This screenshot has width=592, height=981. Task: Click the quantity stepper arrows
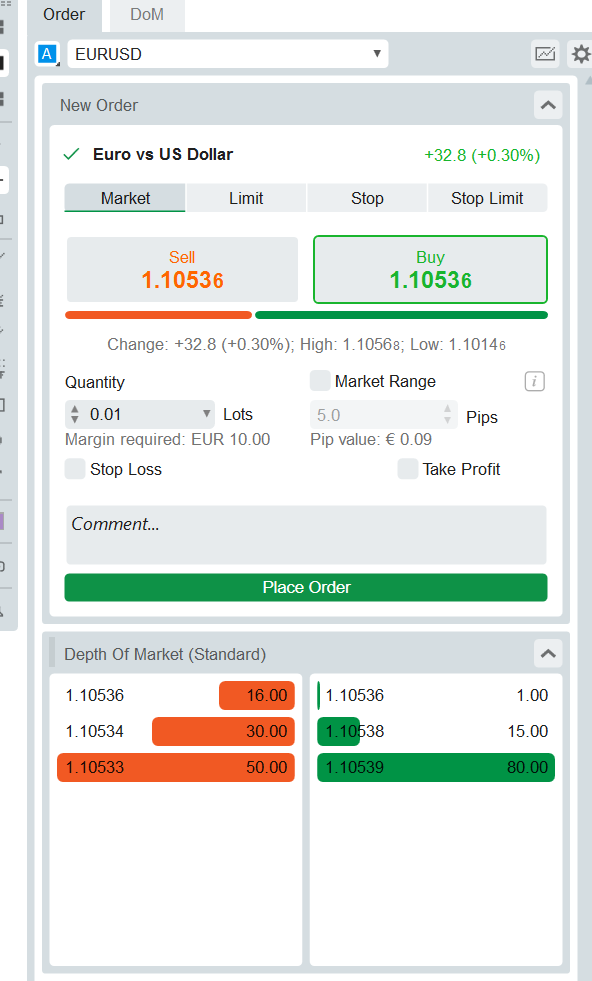pos(75,414)
